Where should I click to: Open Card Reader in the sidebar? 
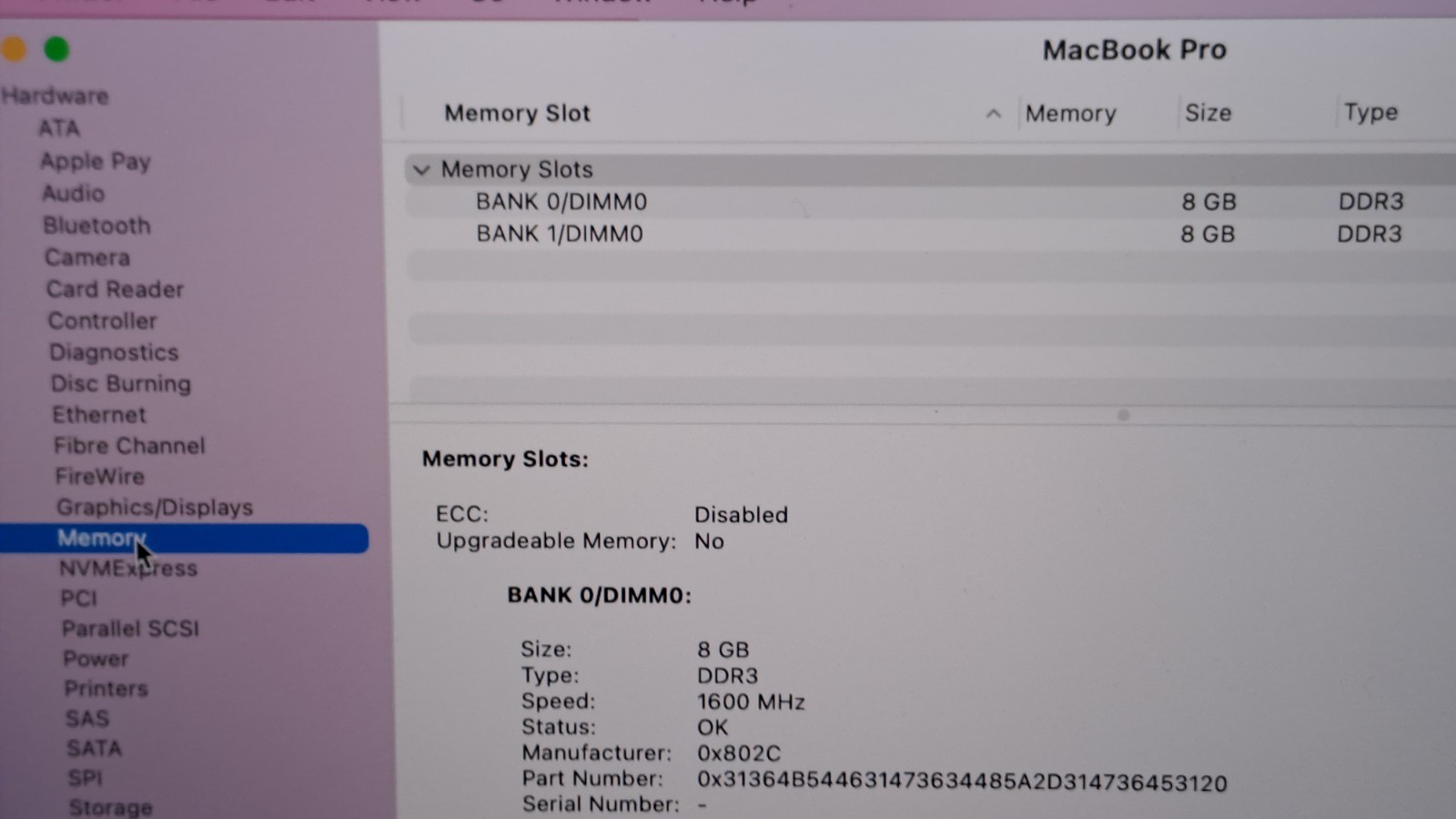tap(115, 288)
